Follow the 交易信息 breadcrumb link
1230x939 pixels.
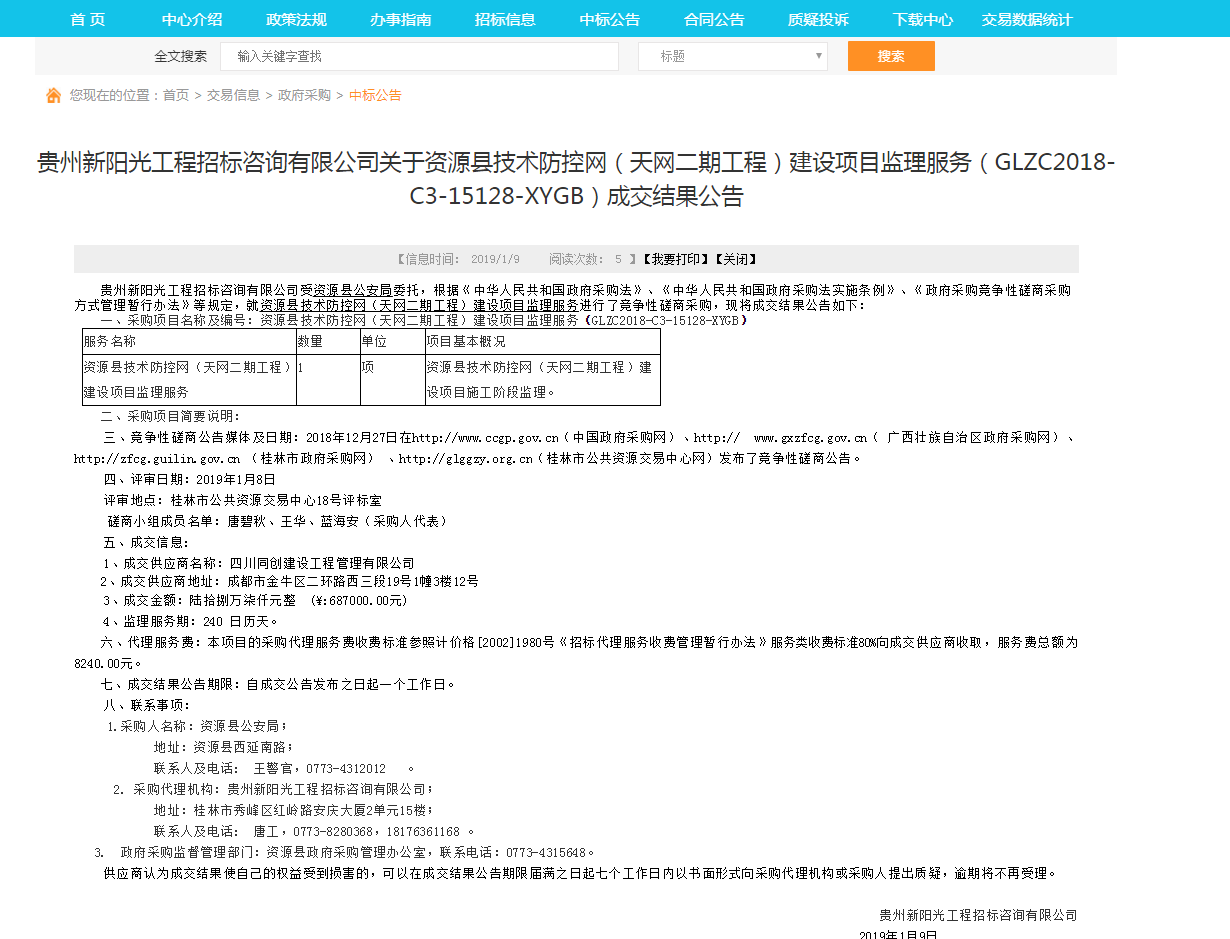233,95
